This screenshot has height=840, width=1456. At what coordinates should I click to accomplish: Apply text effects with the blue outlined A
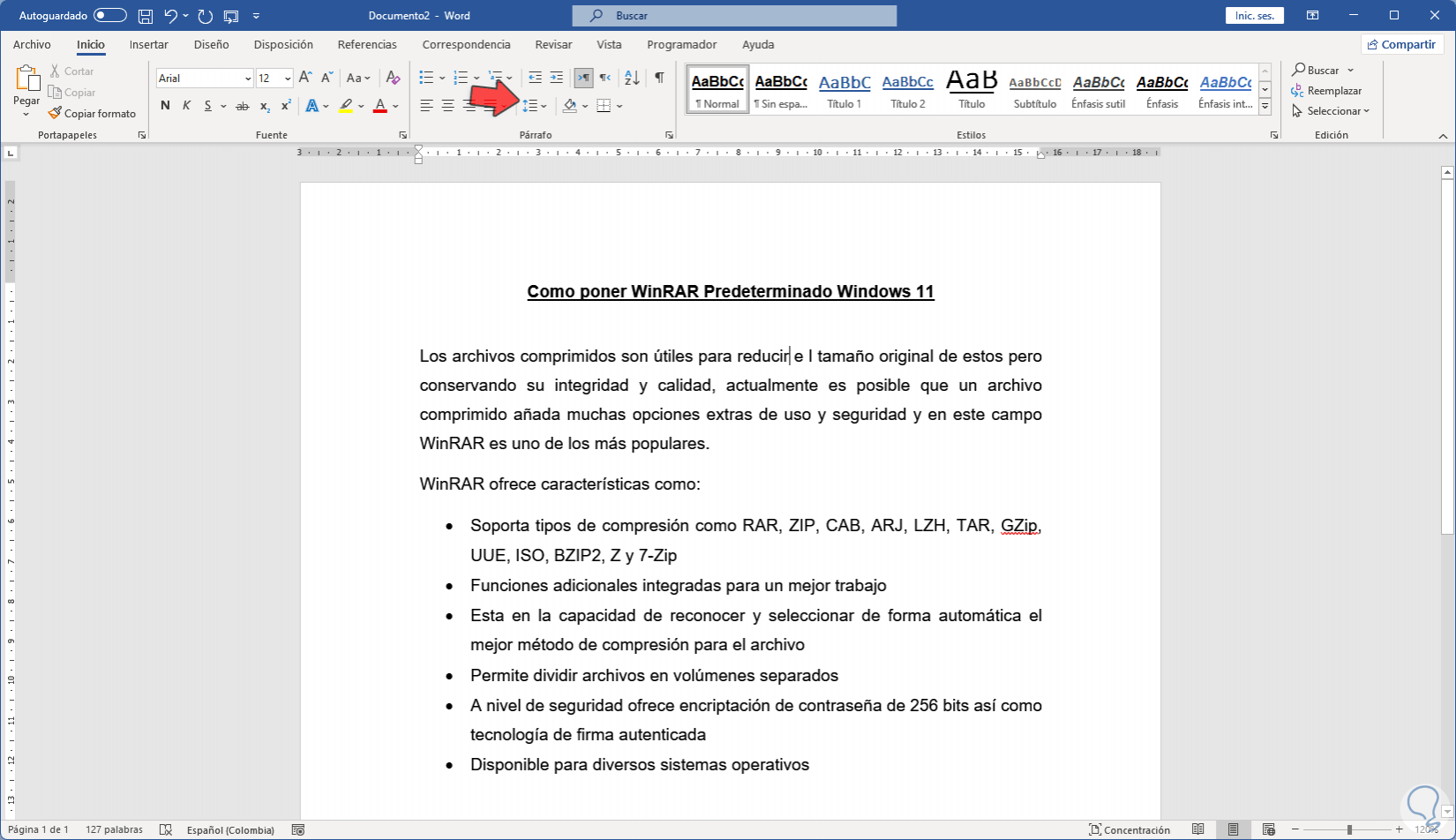point(311,106)
